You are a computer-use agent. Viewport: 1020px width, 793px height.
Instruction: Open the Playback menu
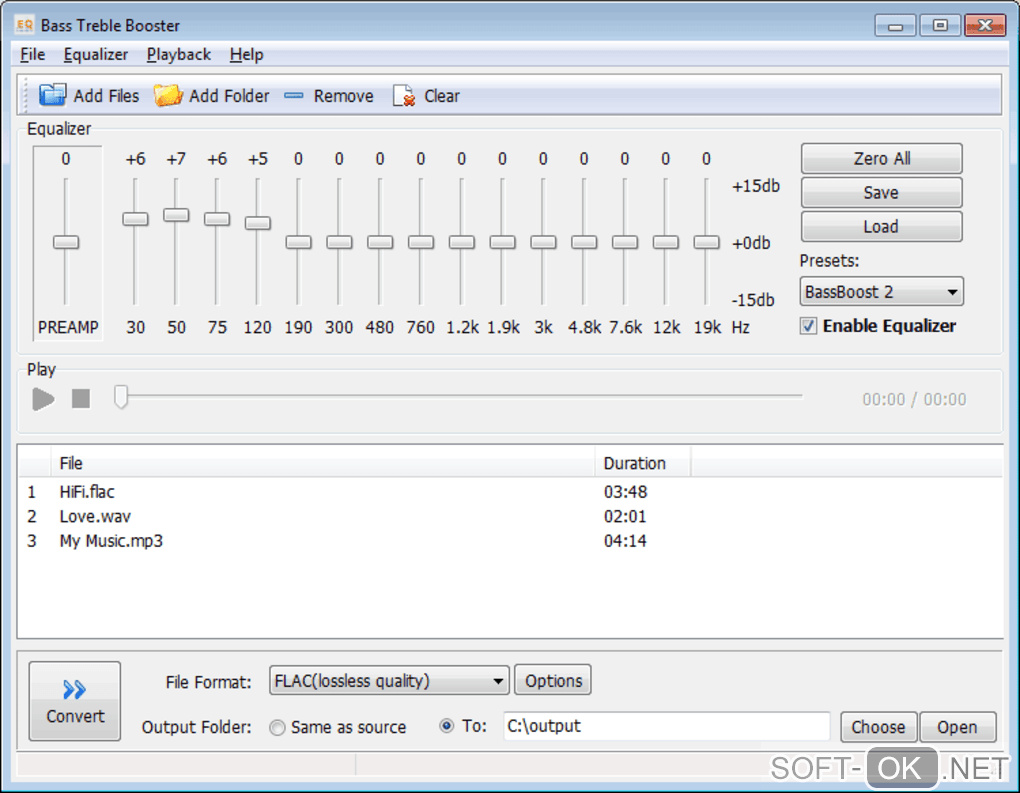click(179, 55)
